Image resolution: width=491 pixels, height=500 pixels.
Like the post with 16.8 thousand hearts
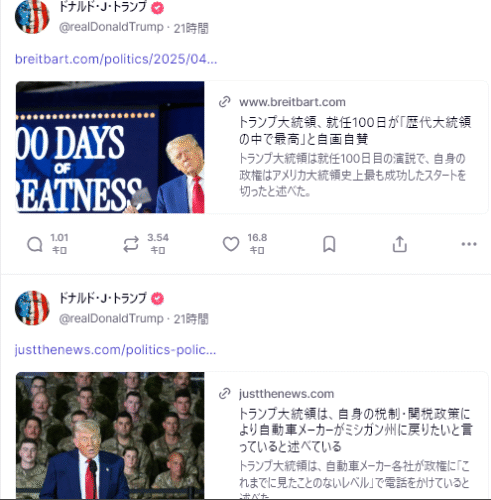point(231,244)
